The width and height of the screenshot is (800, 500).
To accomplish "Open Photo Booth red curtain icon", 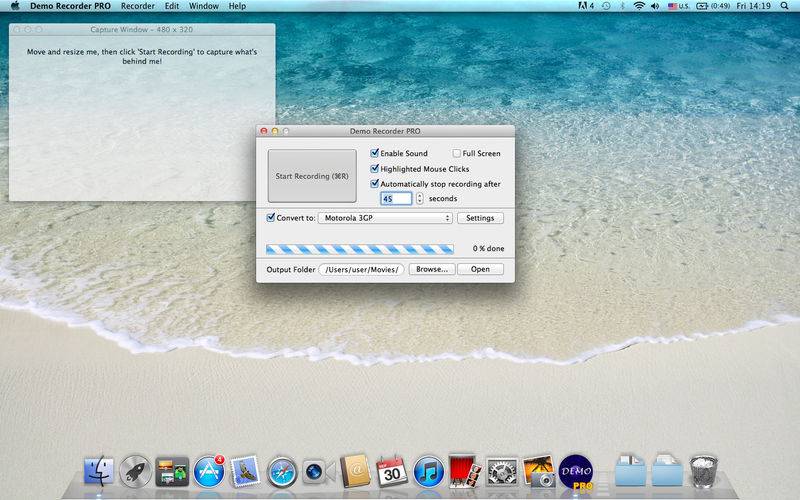I will coord(465,471).
